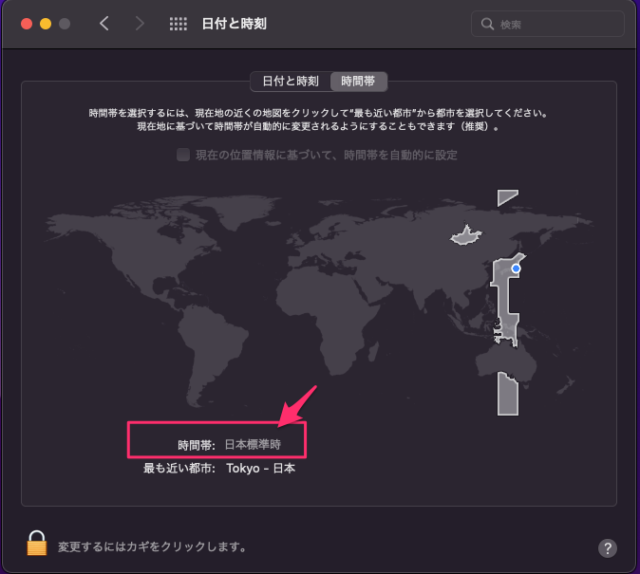
Task: Open help with the question mark button
Action: pyautogui.click(x=607, y=548)
